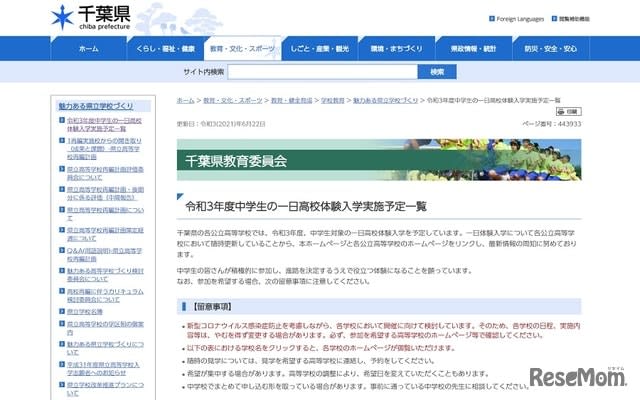The height and width of the screenshot is (400, 640).
Task: Open sidebar link 平成31年度県立高等学校入学志願者へのお知らせ
Action: 103,369
